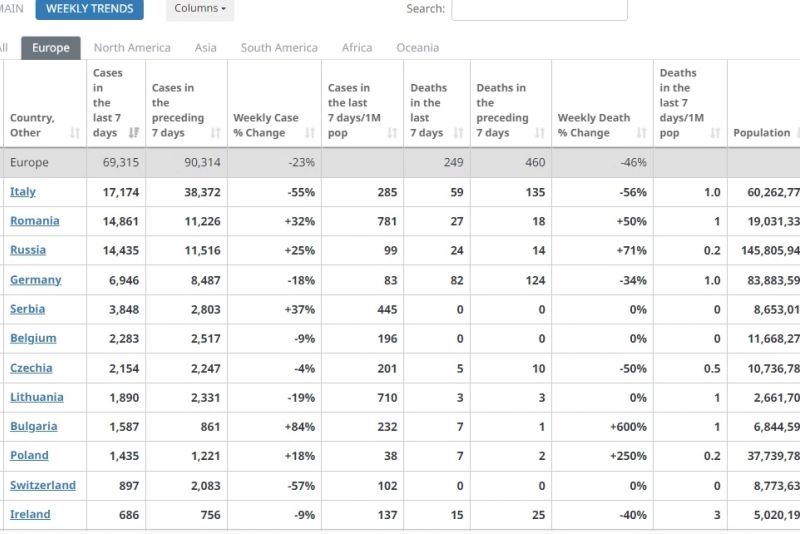800x534 pixels.
Task: Sort Weekly Case % Change column
Action: 310,133
